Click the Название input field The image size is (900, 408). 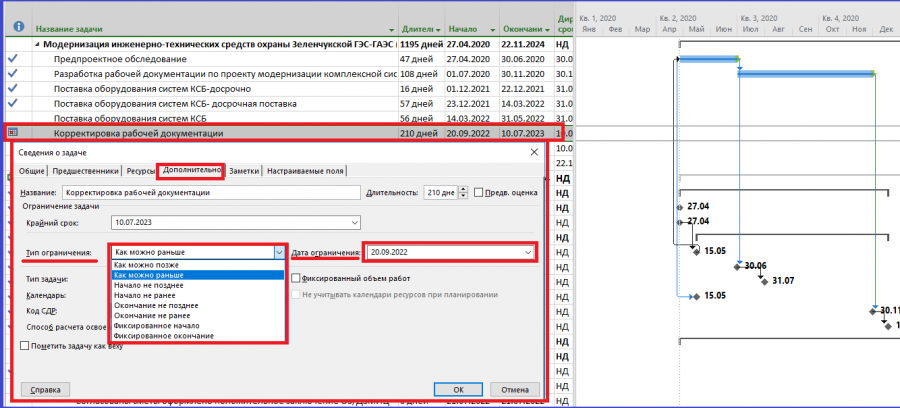(x=211, y=193)
